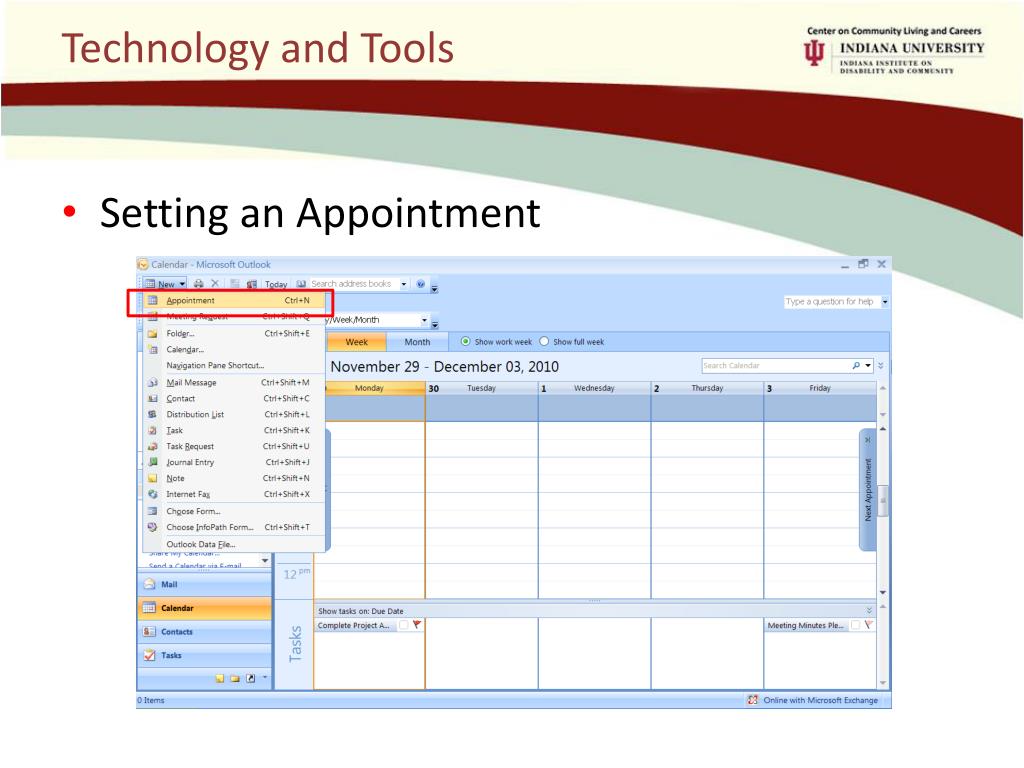Viewport: 1024px width, 768px height.
Task: Expand the search query builder chevron
Action: (880, 366)
